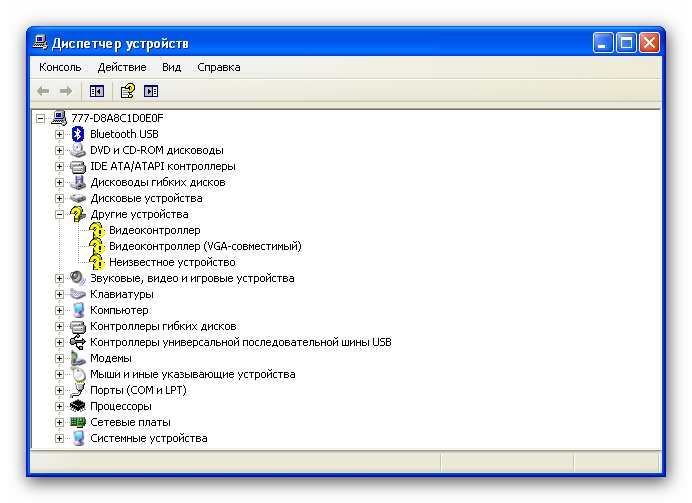692x503 pixels.
Task: Click the icon beside Системные устройства
Action: (x=78, y=438)
